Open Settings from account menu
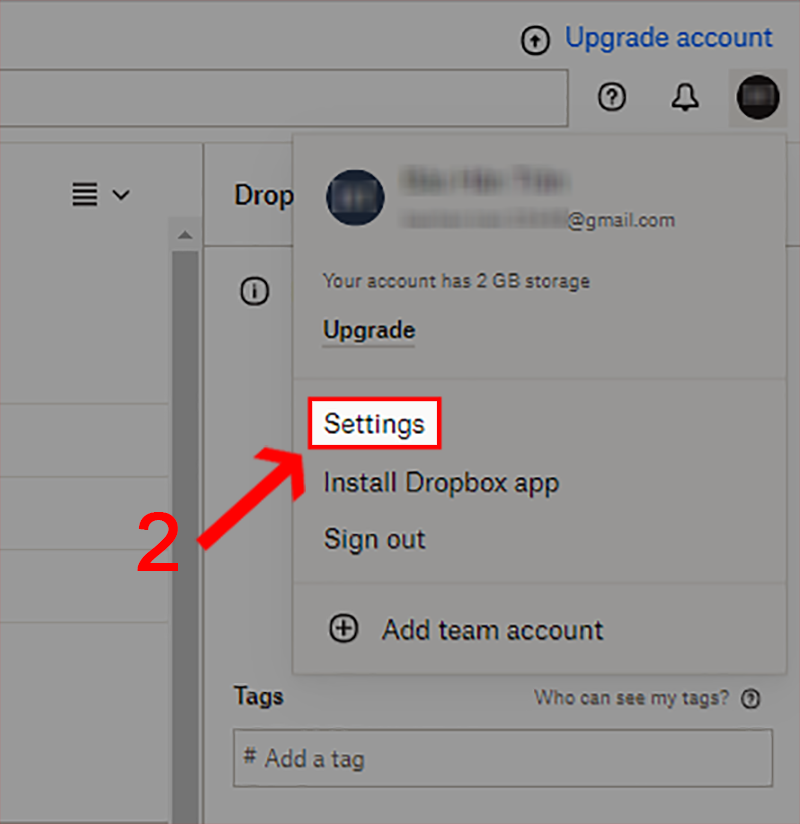The image size is (800, 824). (374, 424)
